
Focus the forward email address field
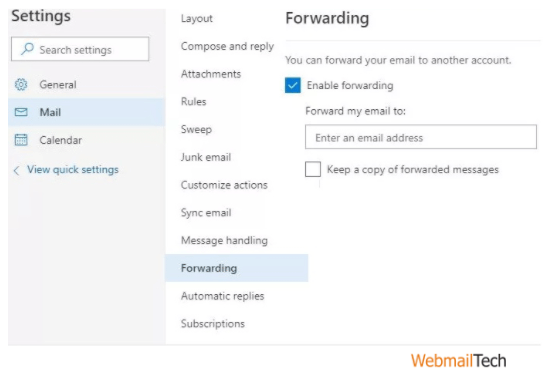point(421,137)
